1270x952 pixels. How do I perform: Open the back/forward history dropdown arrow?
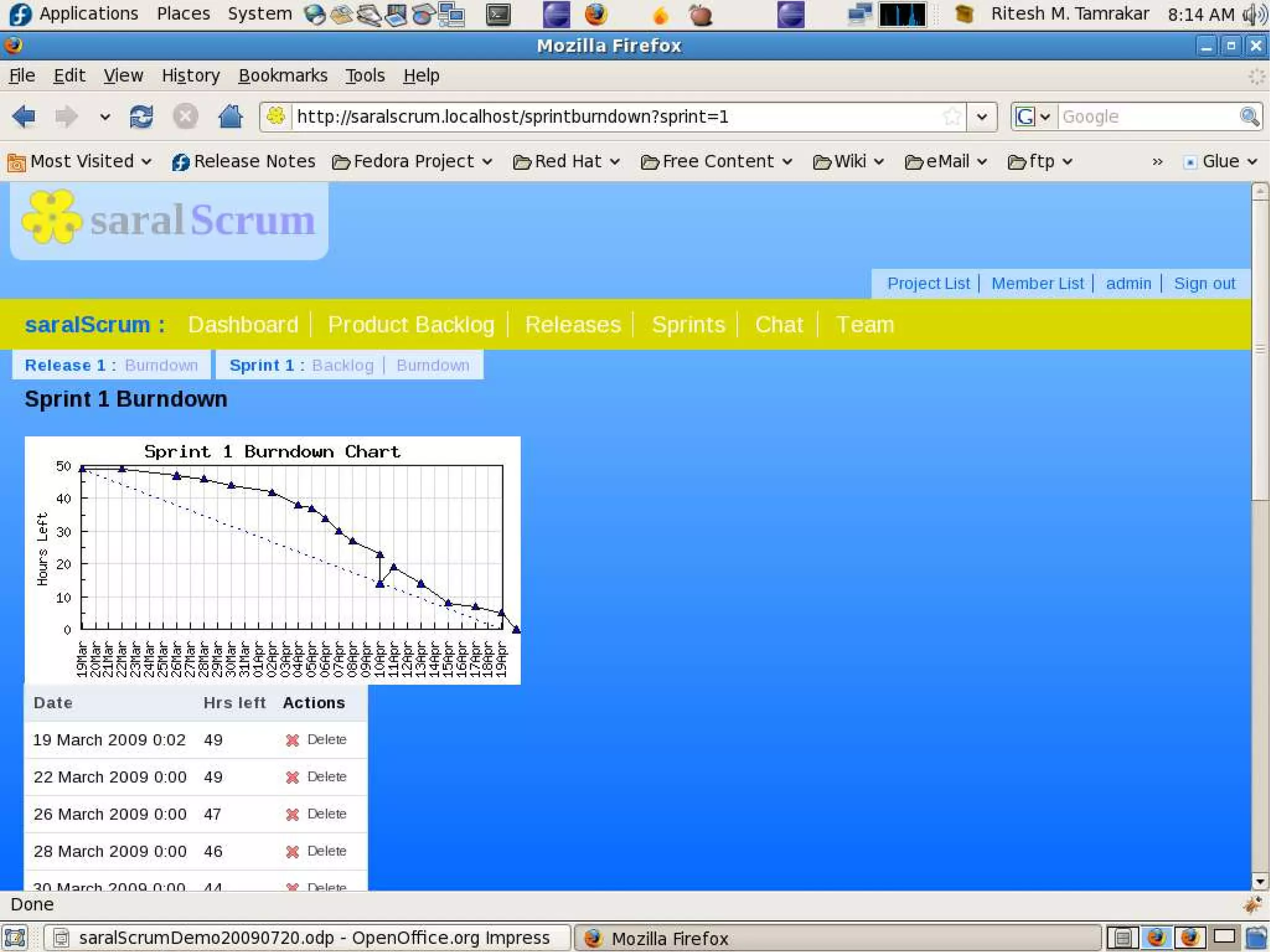[x=105, y=116]
